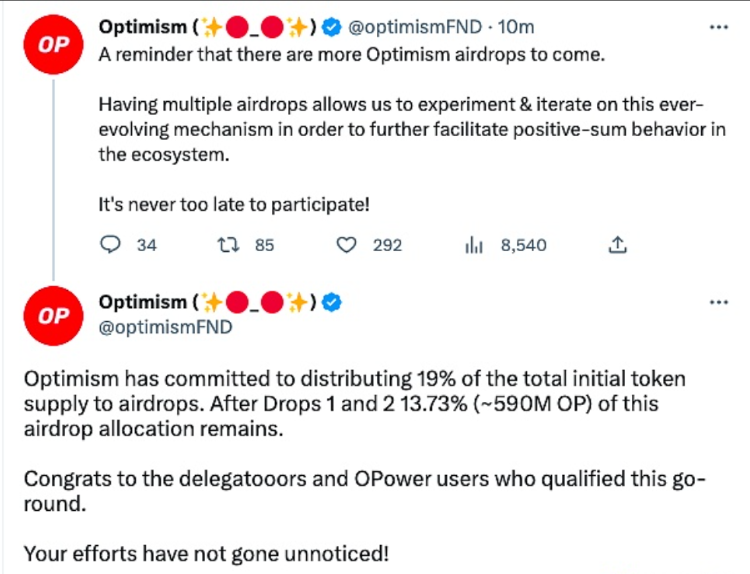Screen dimensions: 750x574
Task: Click the 85 retweet count number
Action: (x=264, y=245)
